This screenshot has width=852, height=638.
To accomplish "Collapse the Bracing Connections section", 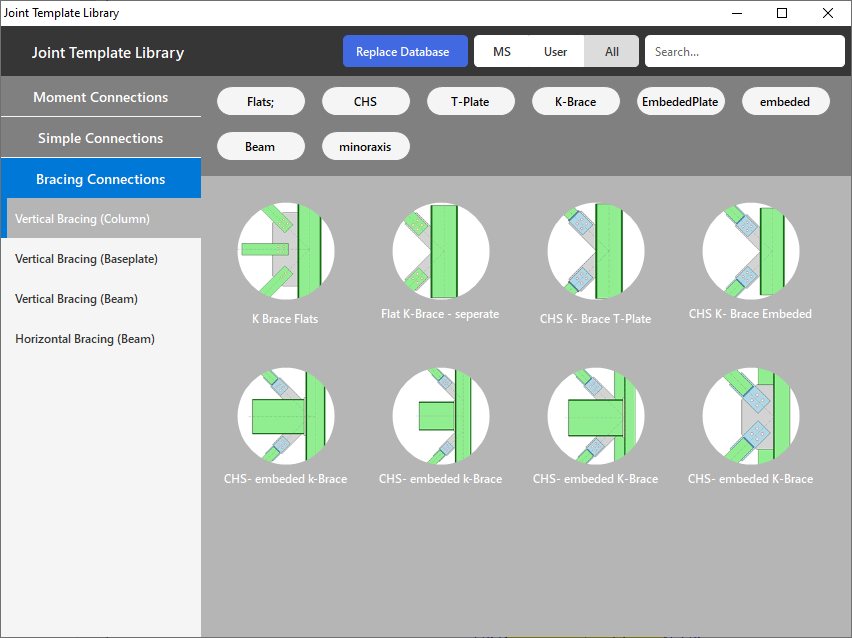I will 100,178.
